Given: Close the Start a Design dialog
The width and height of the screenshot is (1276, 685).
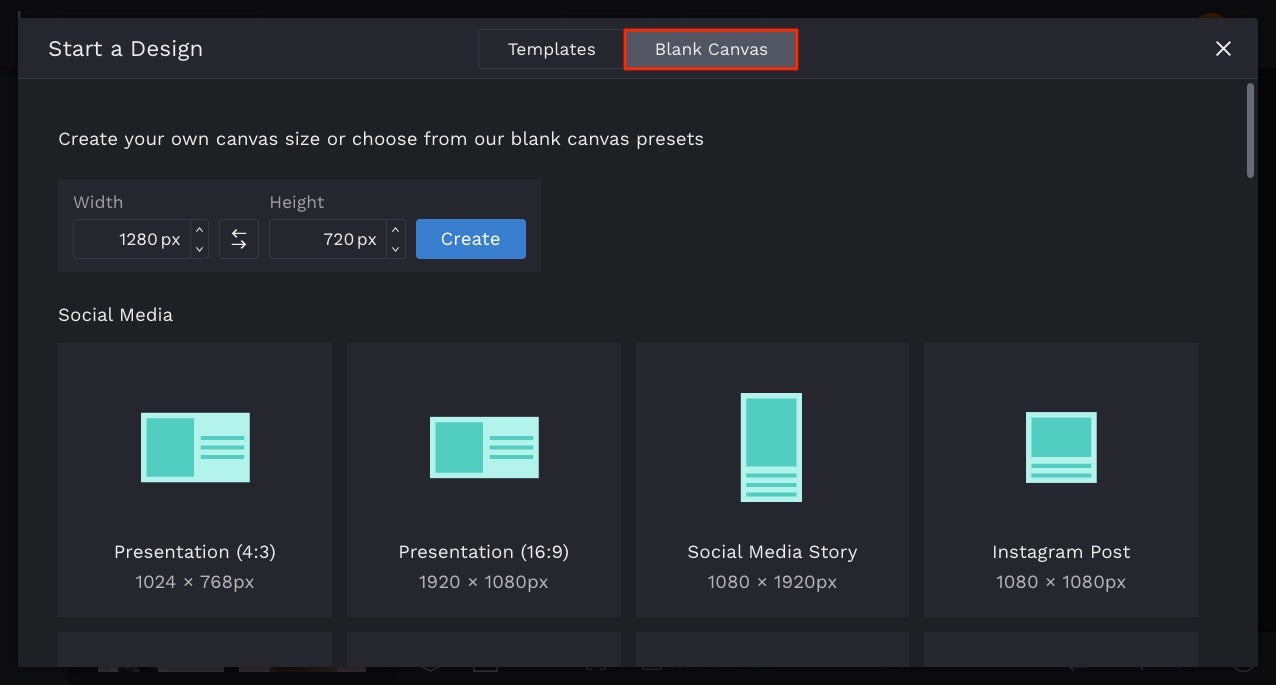Looking at the screenshot, I should (1223, 48).
